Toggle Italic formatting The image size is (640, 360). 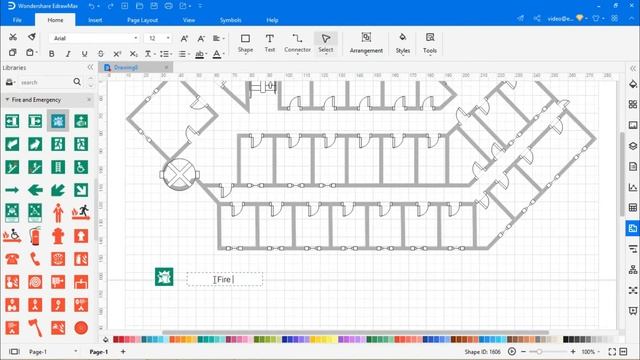[68, 53]
